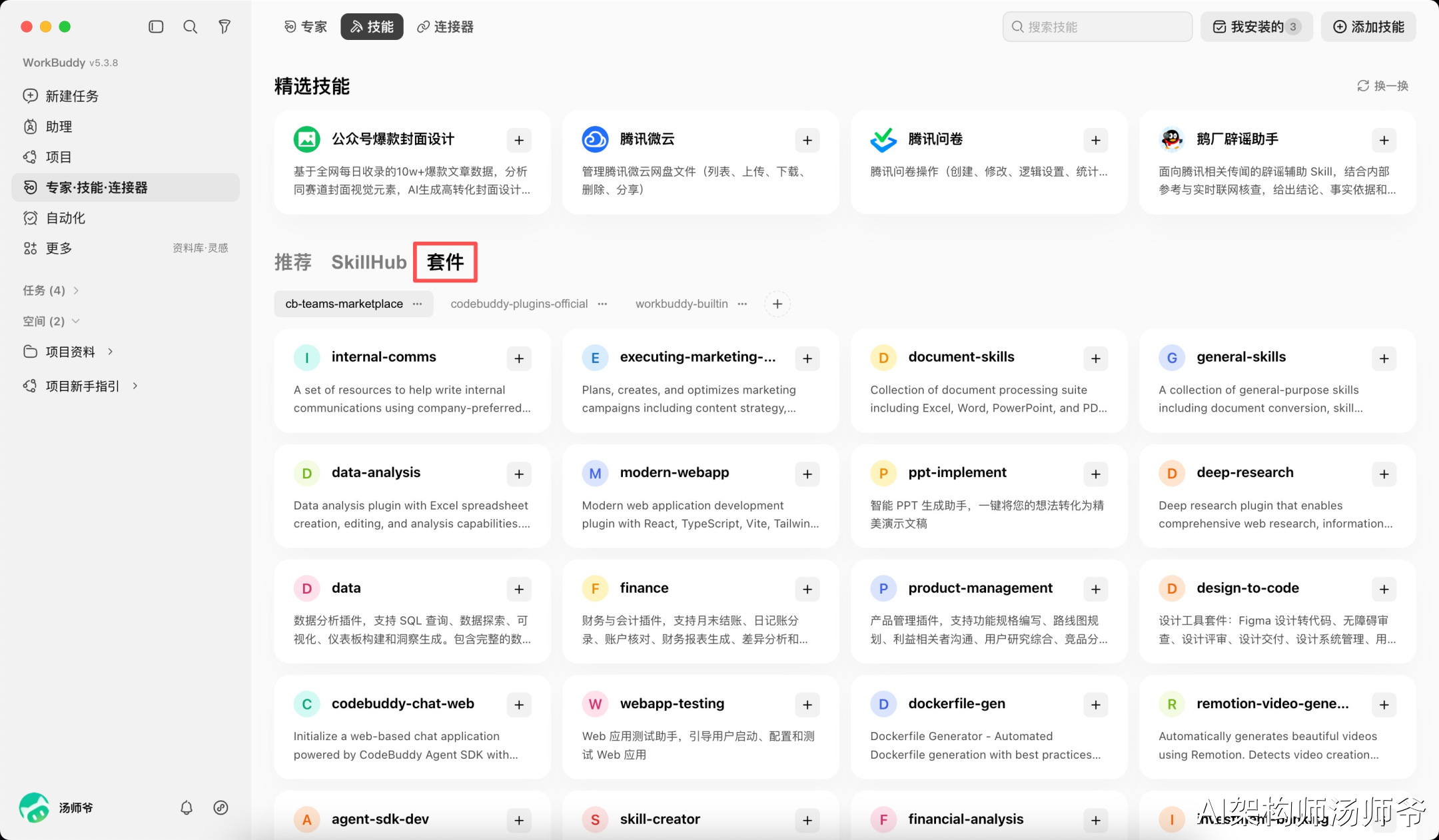Open the remotion-video-gene... plugin card

pos(1277,727)
